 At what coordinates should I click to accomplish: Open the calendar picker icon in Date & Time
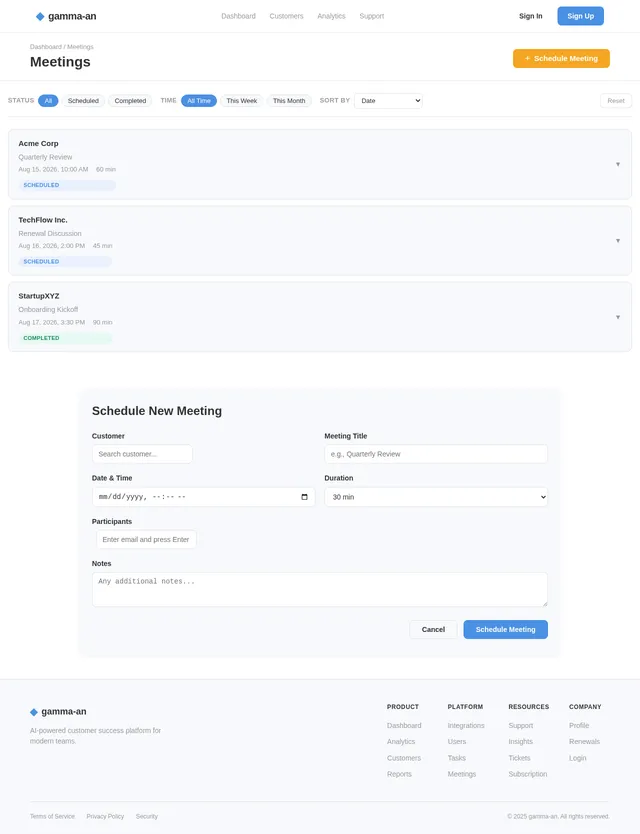(304, 497)
